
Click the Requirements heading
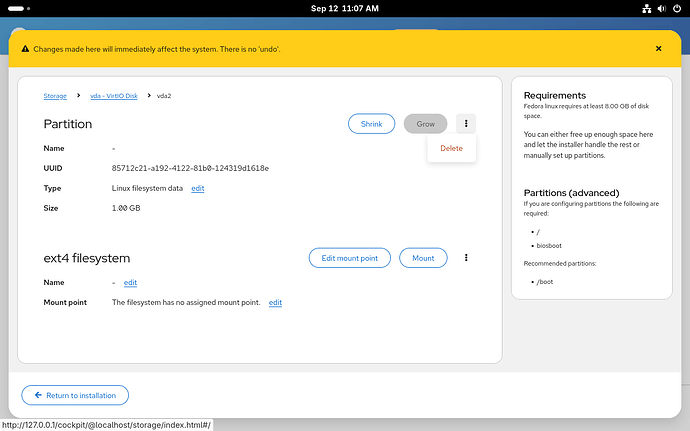[x=555, y=96]
